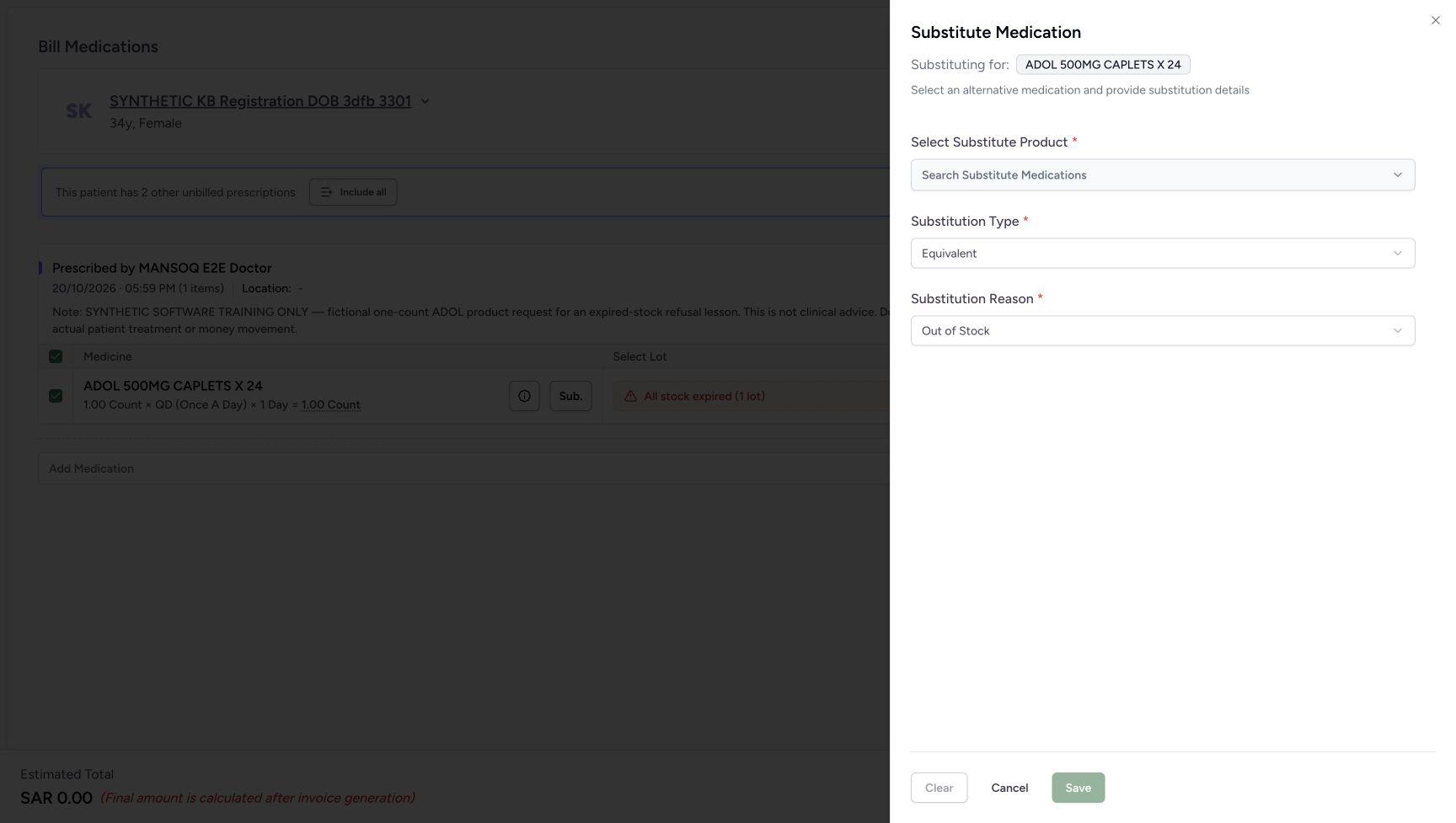Expand the patient name chevron
1456x823 pixels.
425,101
